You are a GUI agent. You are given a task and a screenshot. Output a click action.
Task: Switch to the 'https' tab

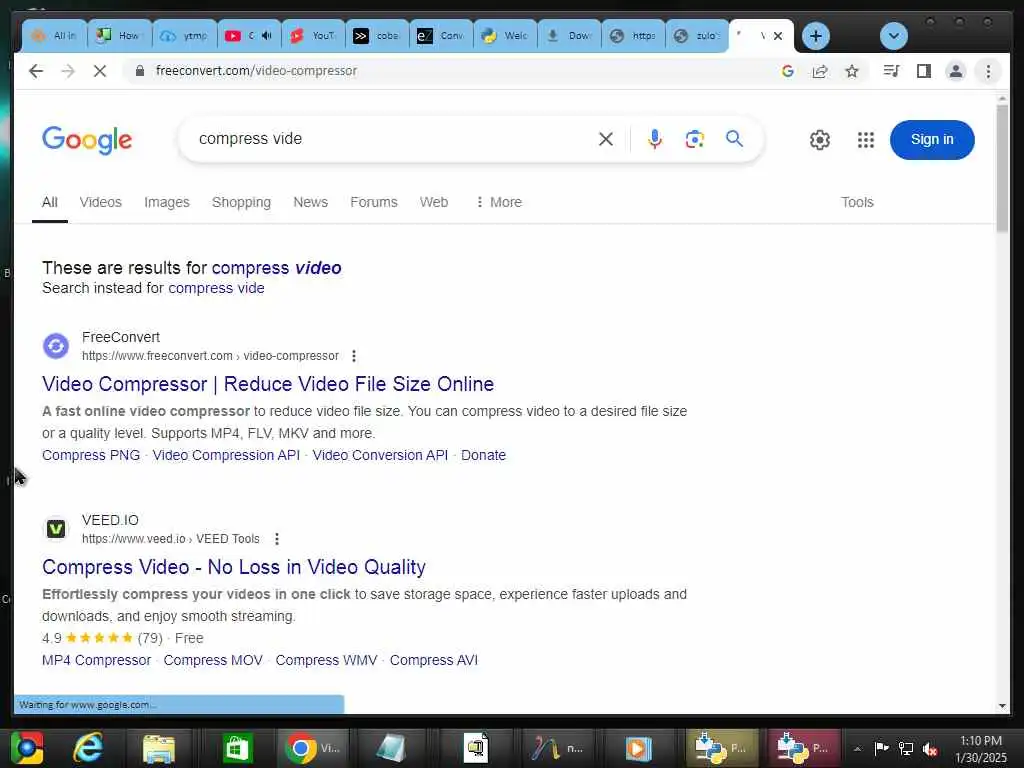click(x=633, y=36)
